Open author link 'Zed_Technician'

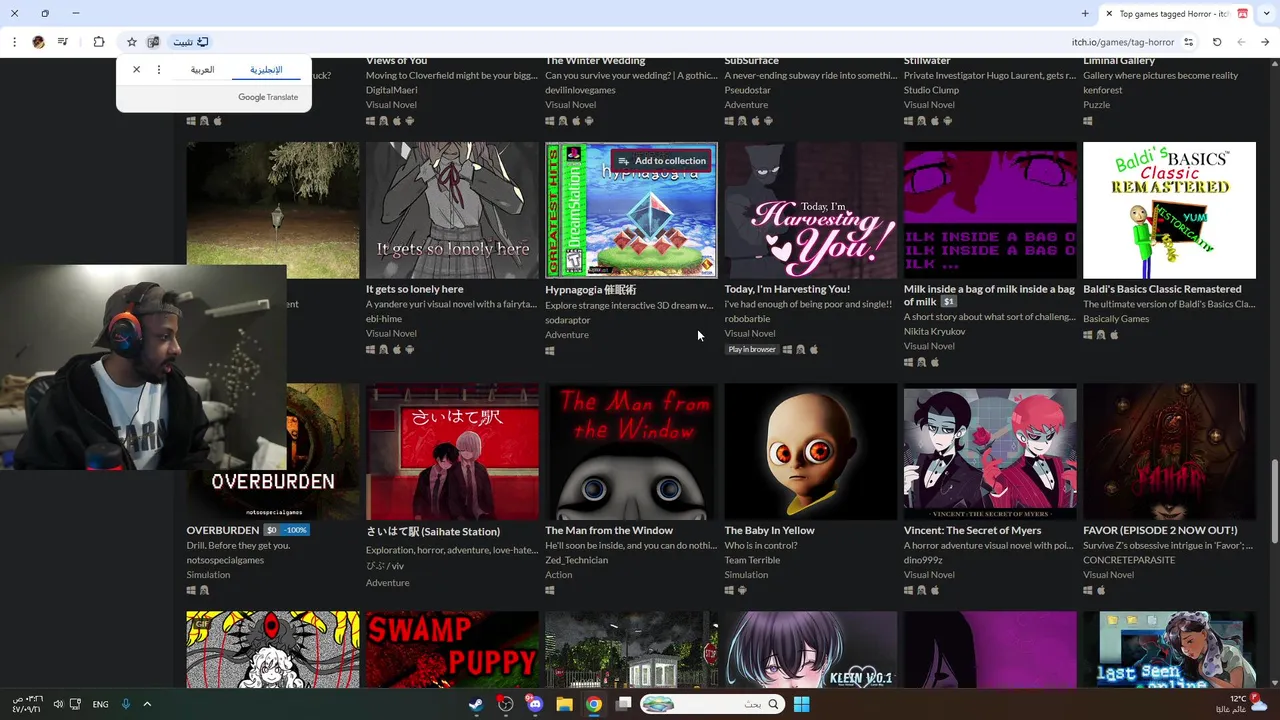pyautogui.click(x=576, y=560)
